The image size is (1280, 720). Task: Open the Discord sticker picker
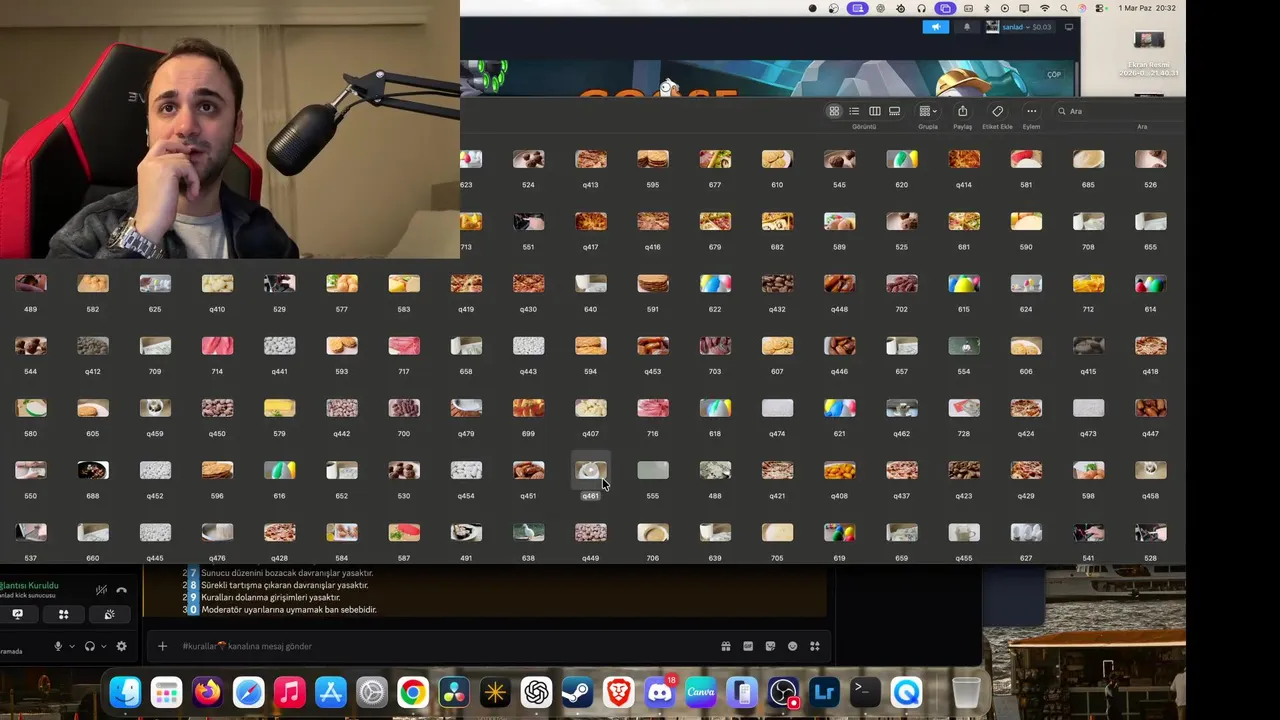[x=770, y=646]
